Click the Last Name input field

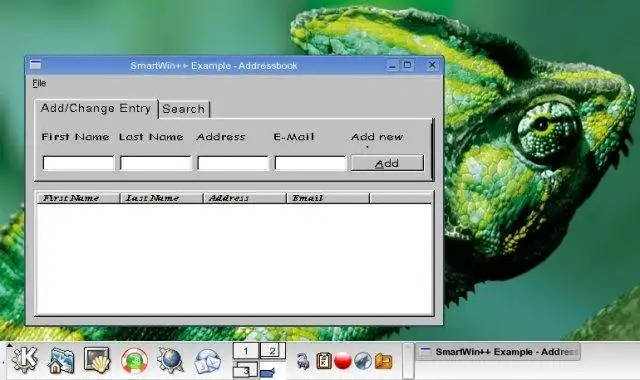[x=156, y=163]
